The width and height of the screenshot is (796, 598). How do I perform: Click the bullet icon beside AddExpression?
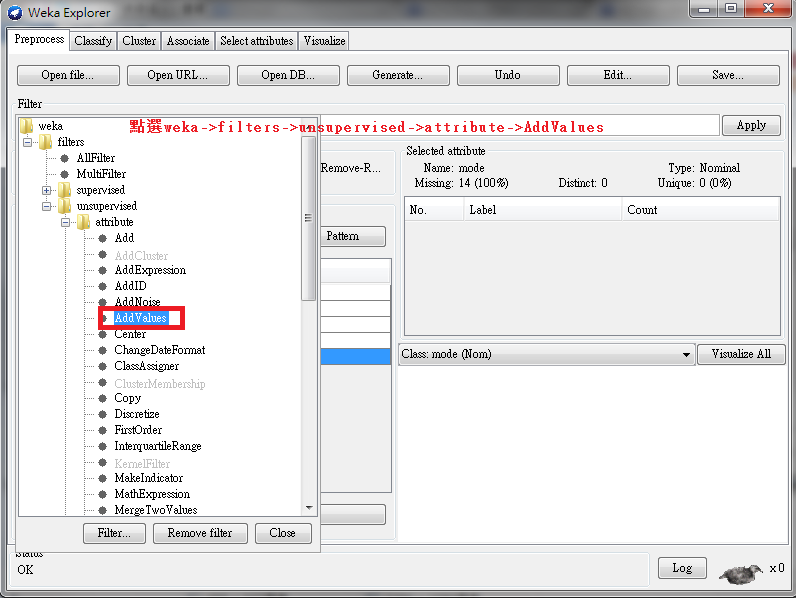tap(103, 270)
